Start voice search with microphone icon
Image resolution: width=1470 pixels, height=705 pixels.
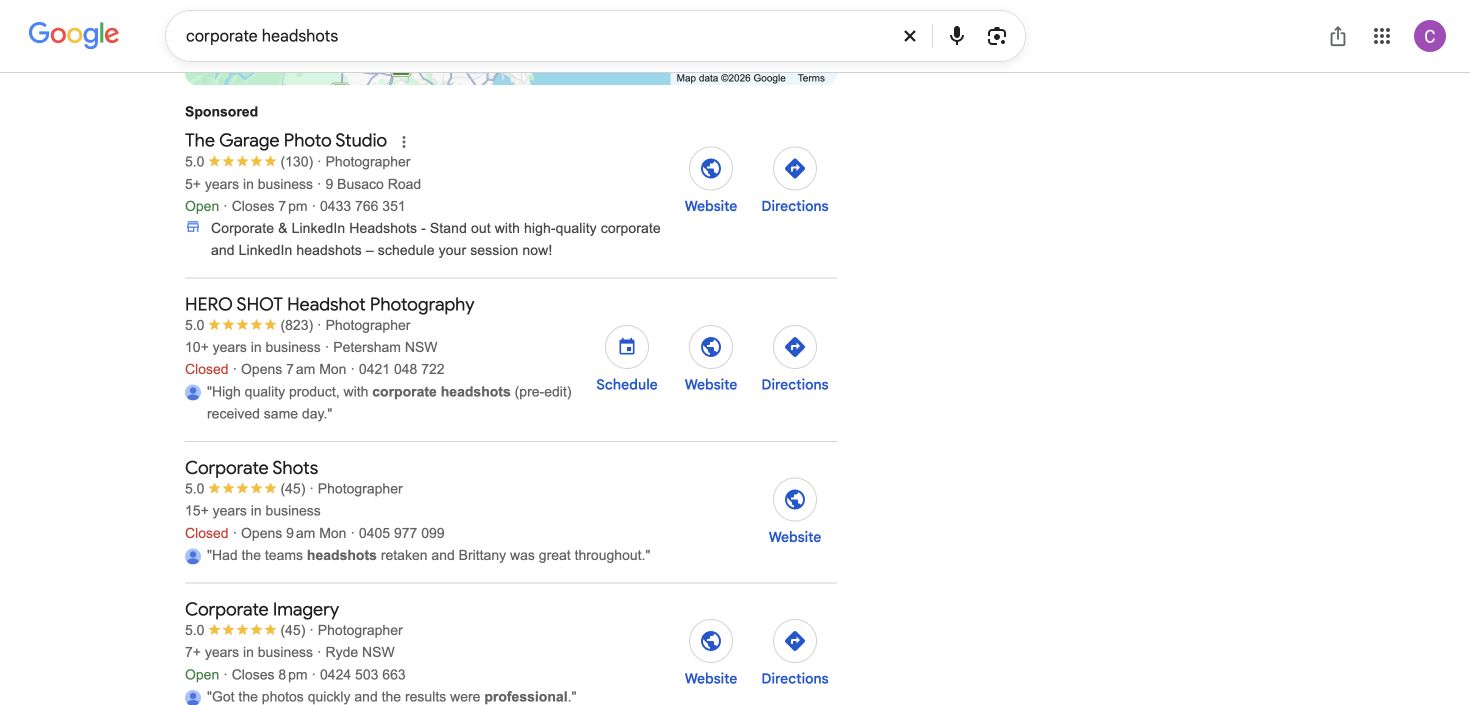pyautogui.click(x=957, y=36)
